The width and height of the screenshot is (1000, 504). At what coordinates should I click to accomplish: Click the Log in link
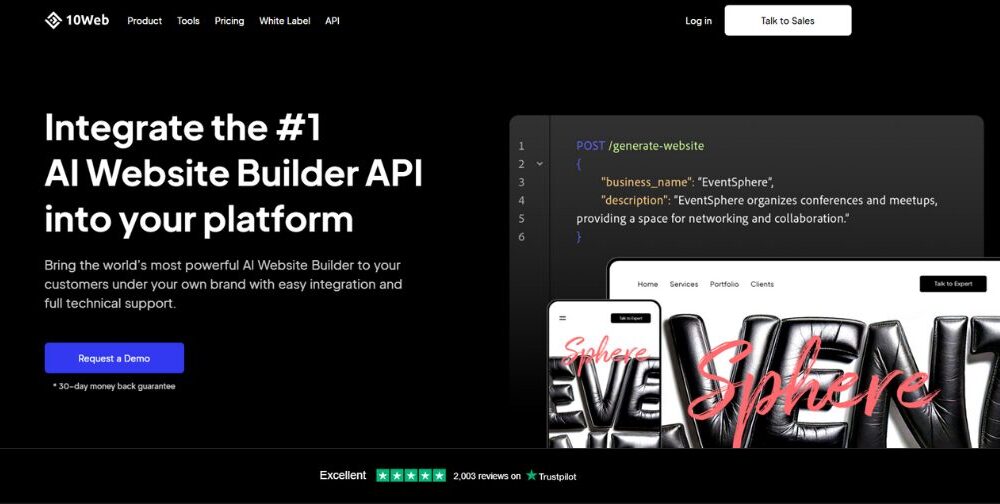pyautogui.click(x=698, y=21)
